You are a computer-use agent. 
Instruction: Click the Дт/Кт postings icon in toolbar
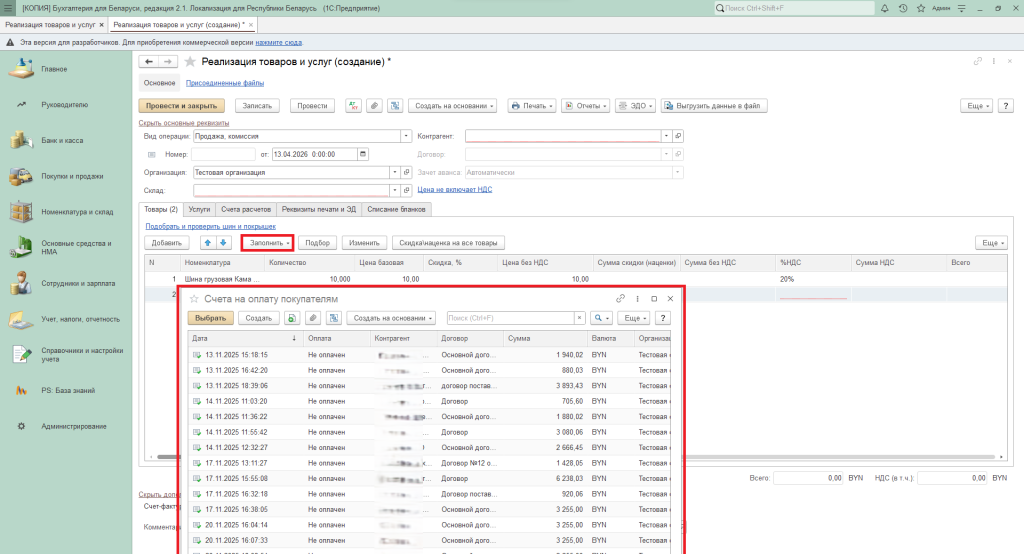click(353, 105)
